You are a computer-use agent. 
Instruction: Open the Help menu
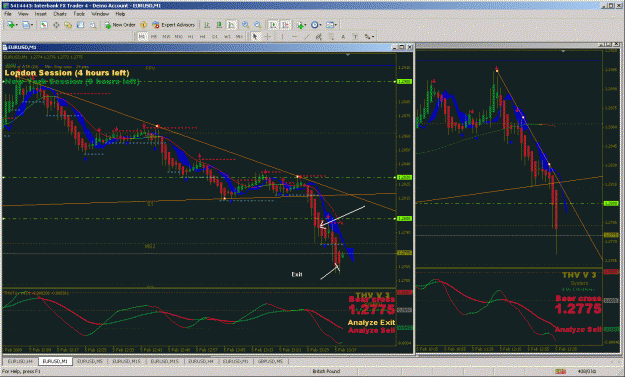coord(120,14)
